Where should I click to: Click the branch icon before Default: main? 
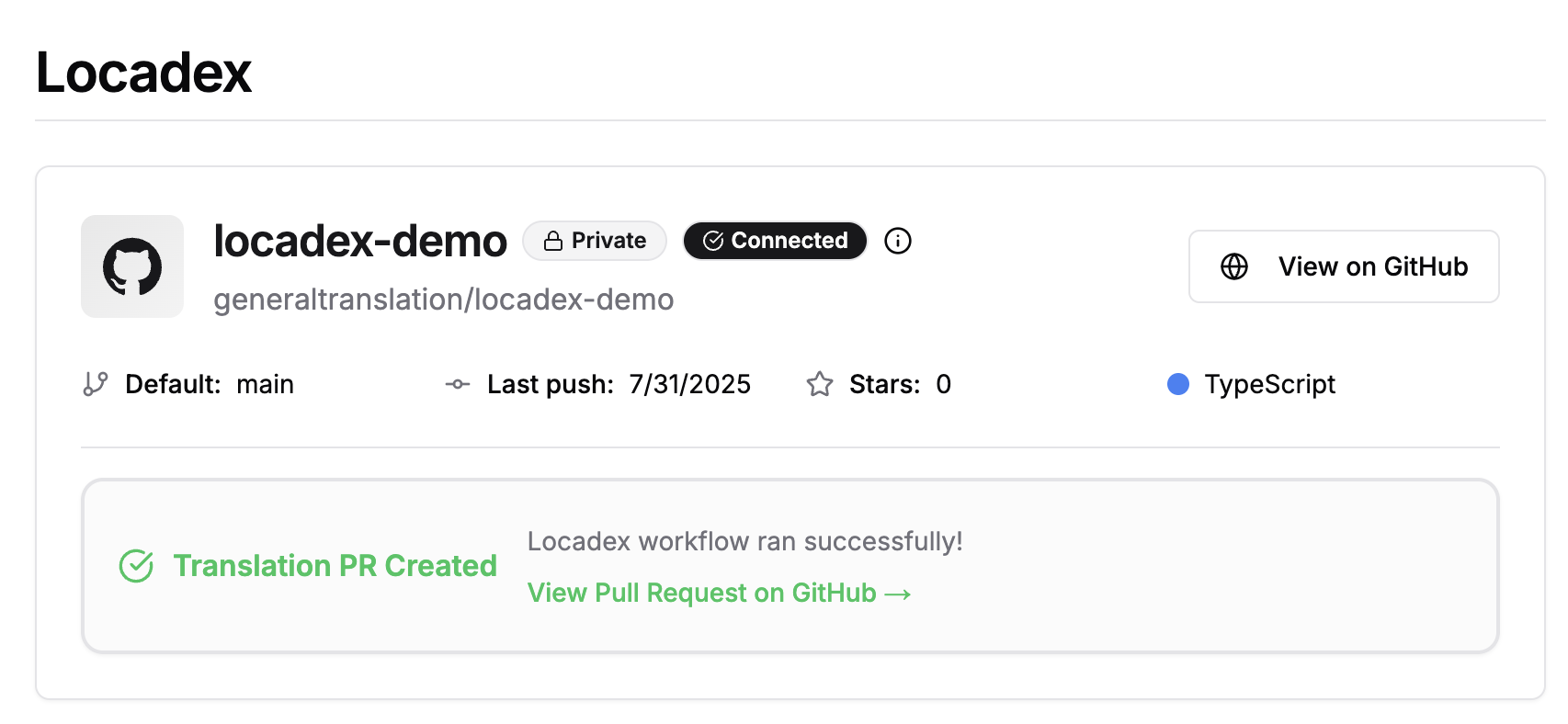click(x=95, y=384)
